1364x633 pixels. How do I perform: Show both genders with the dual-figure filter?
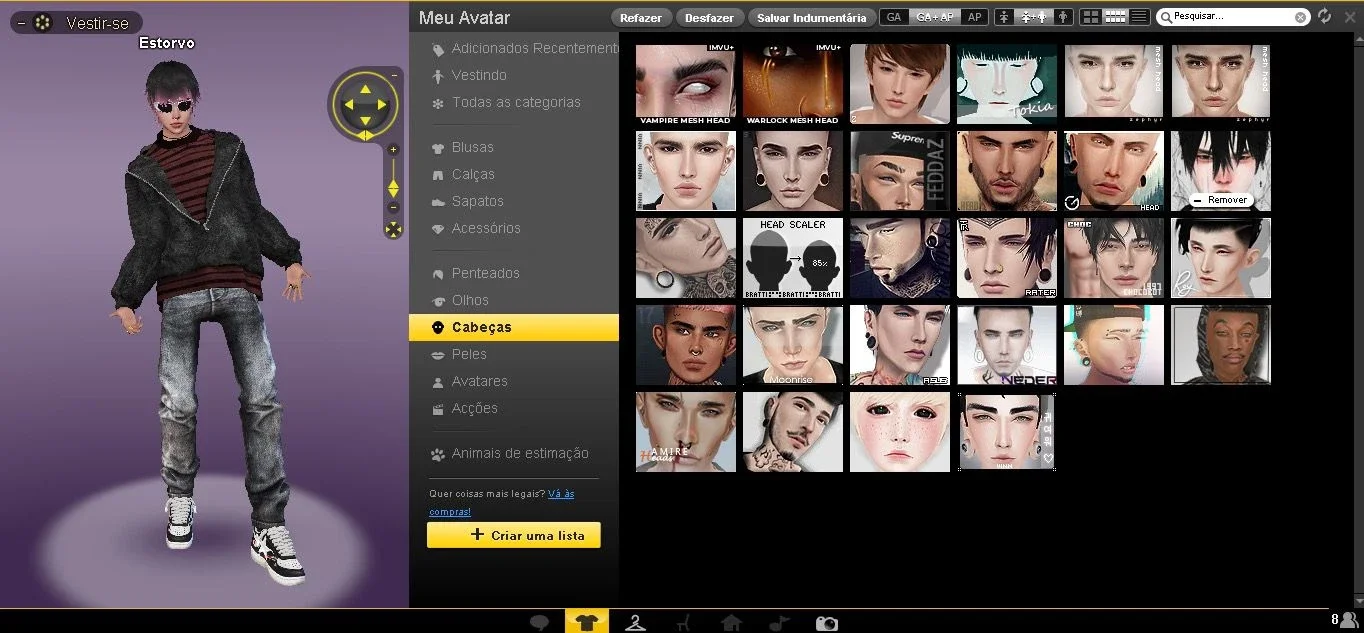click(x=1034, y=17)
